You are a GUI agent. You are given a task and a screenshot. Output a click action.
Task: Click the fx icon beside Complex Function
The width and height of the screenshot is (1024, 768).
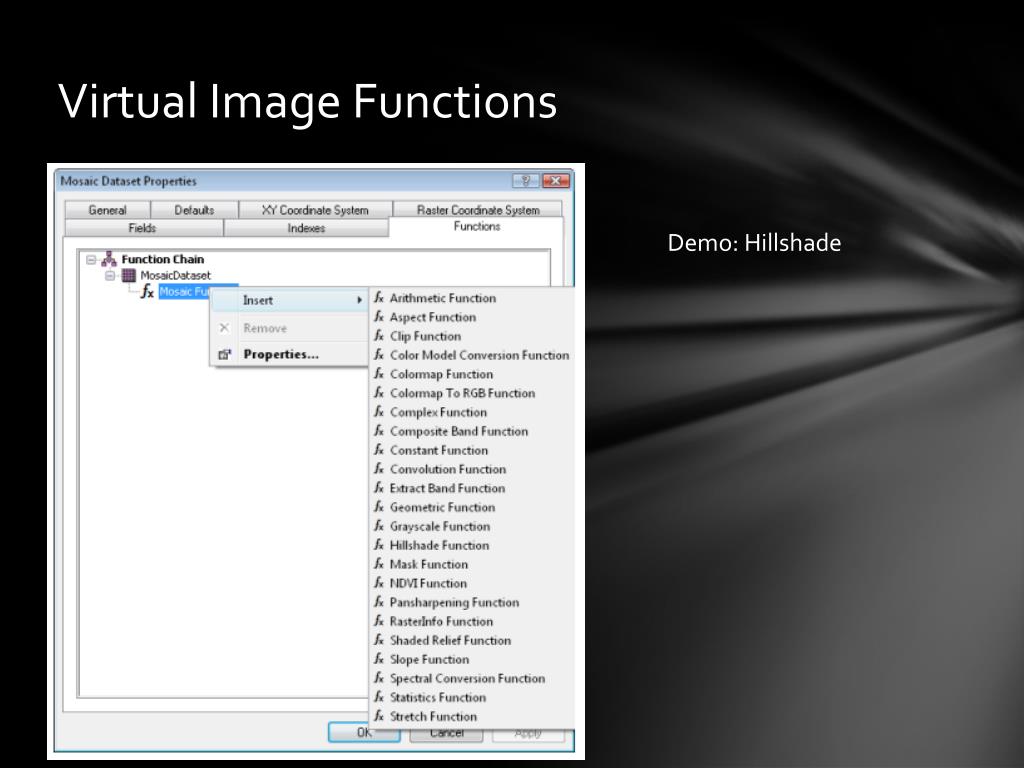(379, 412)
